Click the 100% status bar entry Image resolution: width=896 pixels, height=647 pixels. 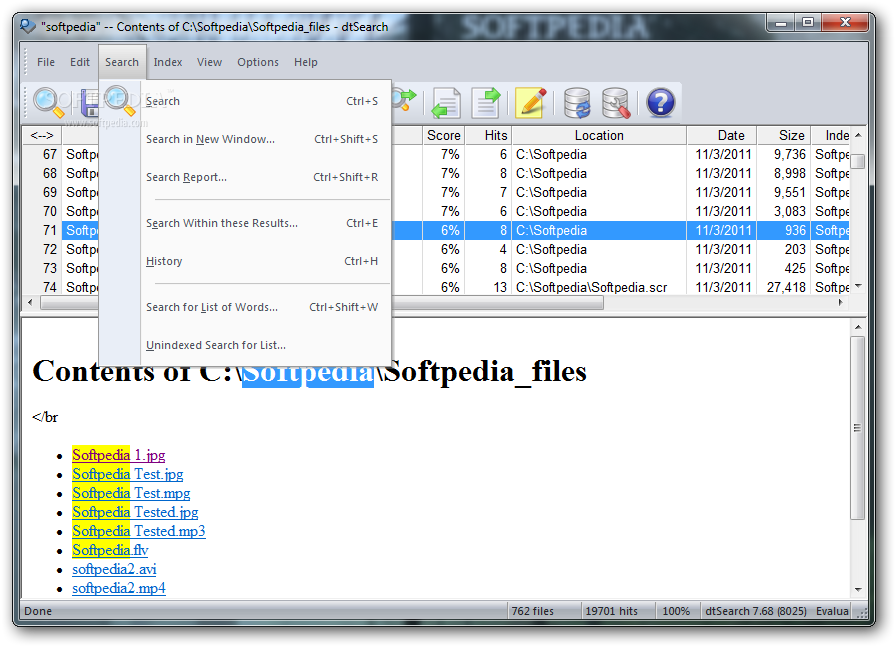(676, 611)
